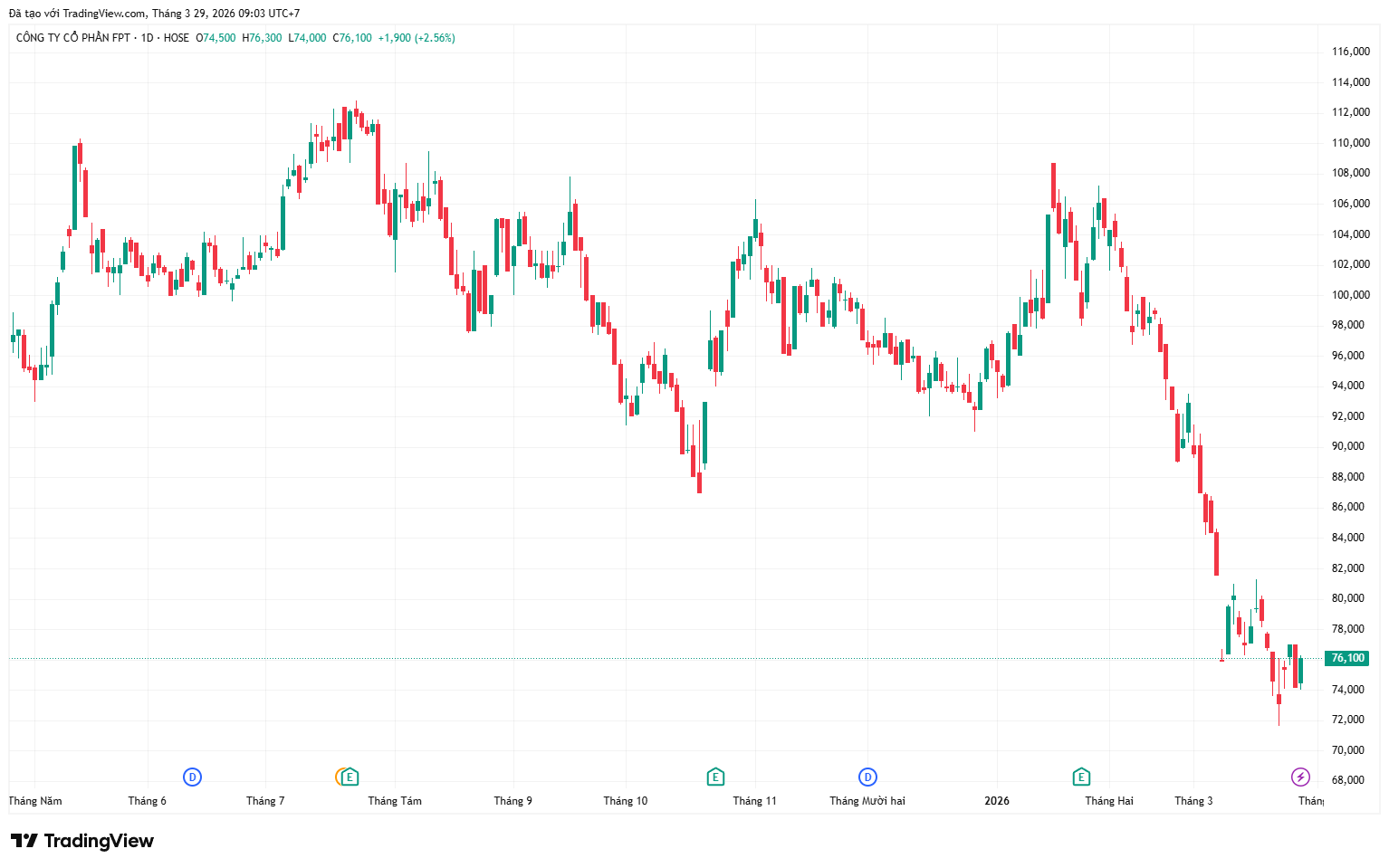Image resolution: width=1389 pixels, height=868 pixels.
Task: Click the Tháng Năm label on time axis
Action: [x=36, y=801]
